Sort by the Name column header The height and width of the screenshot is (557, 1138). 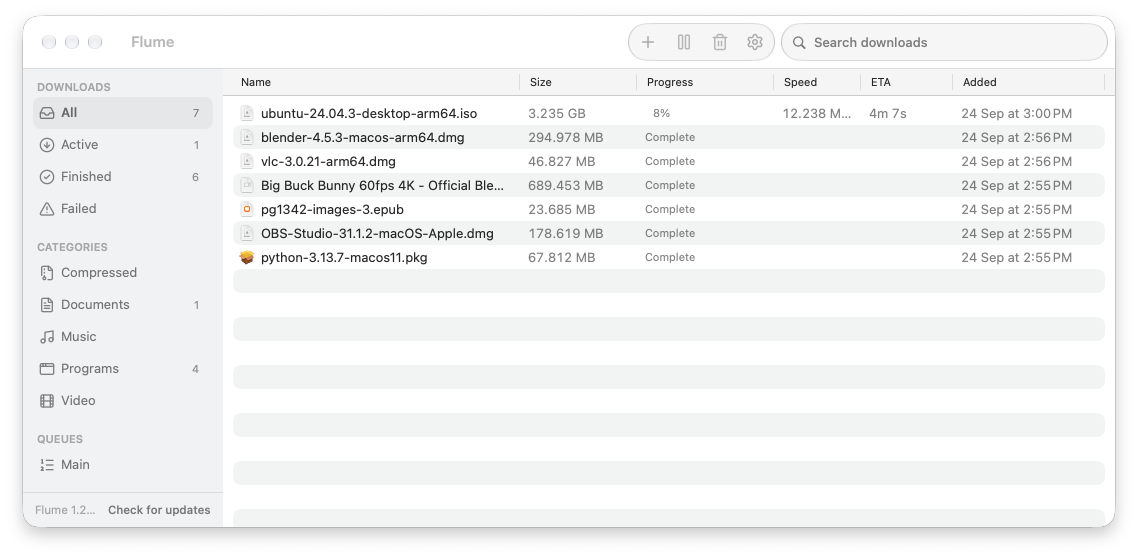pyautogui.click(x=376, y=82)
